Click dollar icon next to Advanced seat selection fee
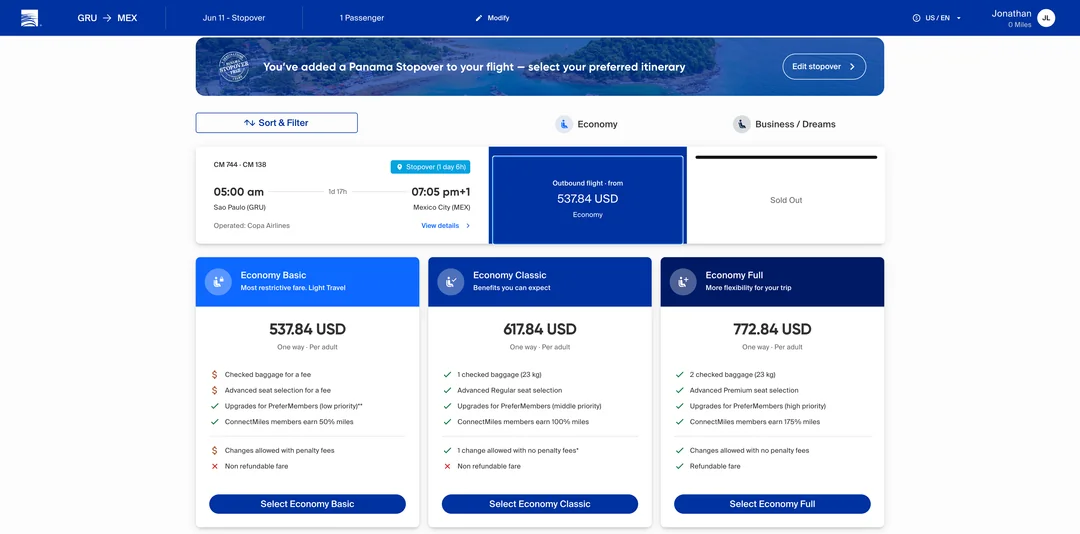1080x534 pixels. pos(215,391)
